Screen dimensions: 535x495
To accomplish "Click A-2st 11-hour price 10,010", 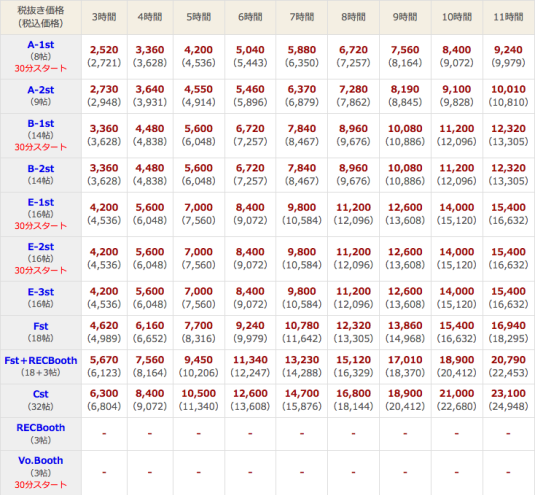I will click(x=508, y=89).
